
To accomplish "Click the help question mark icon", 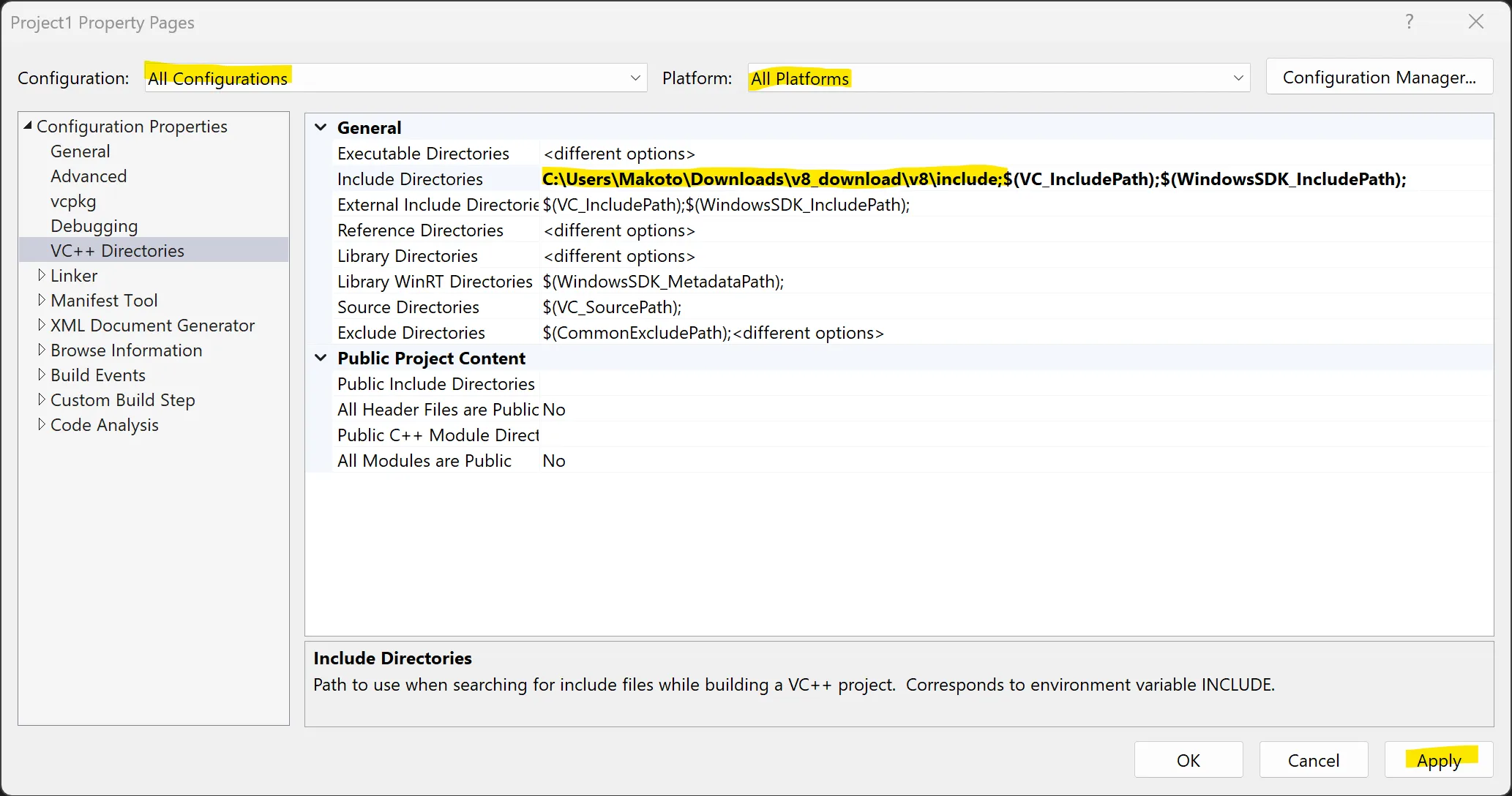I will [1409, 22].
